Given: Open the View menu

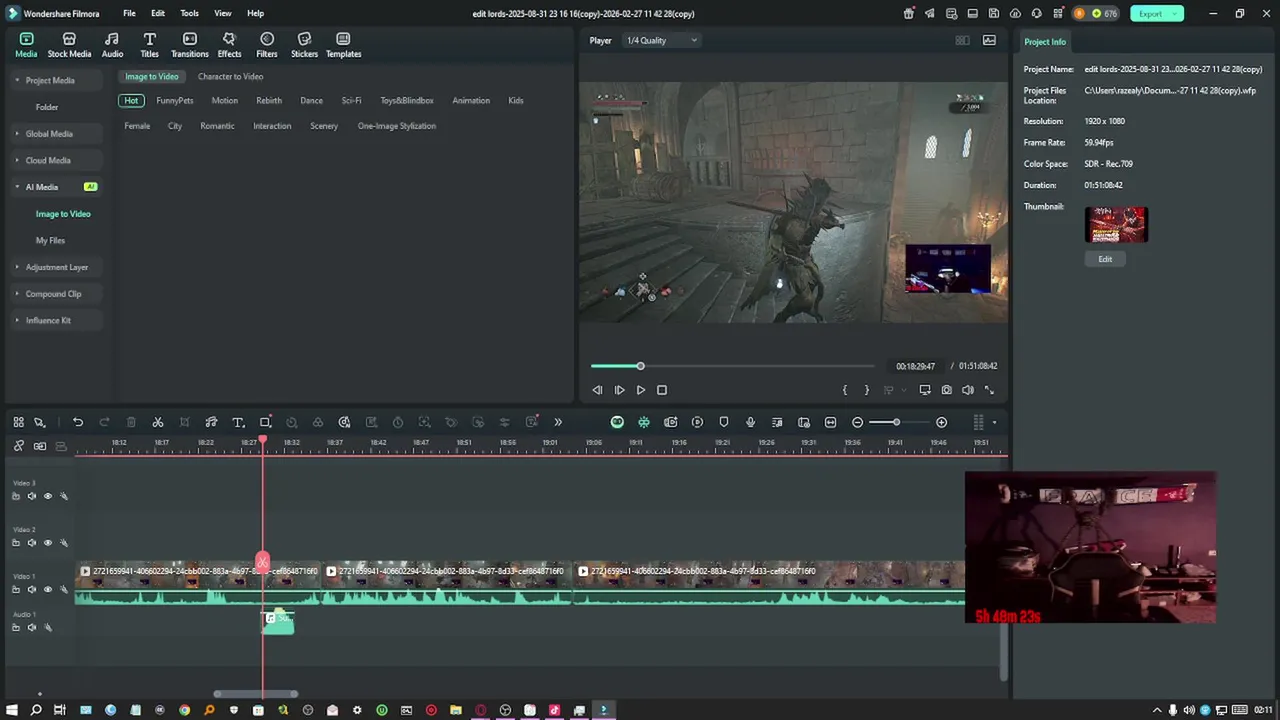Looking at the screenshot, I should click(x=223, y=13).
